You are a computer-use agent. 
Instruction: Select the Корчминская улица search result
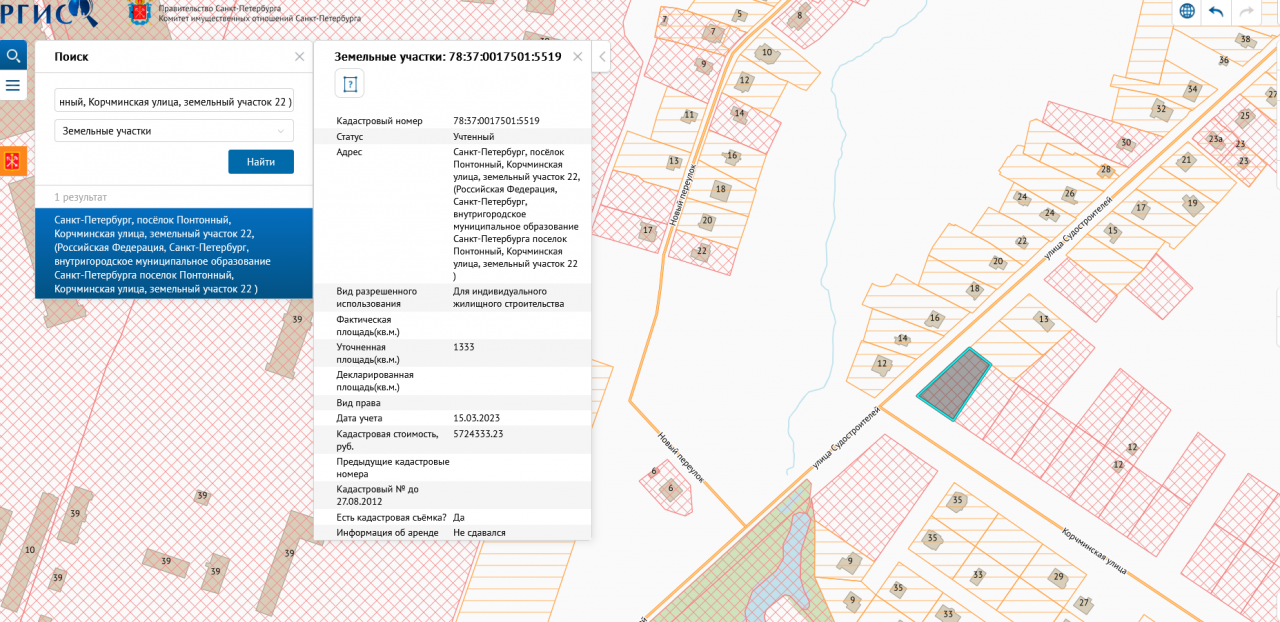[x=174, y=254]
